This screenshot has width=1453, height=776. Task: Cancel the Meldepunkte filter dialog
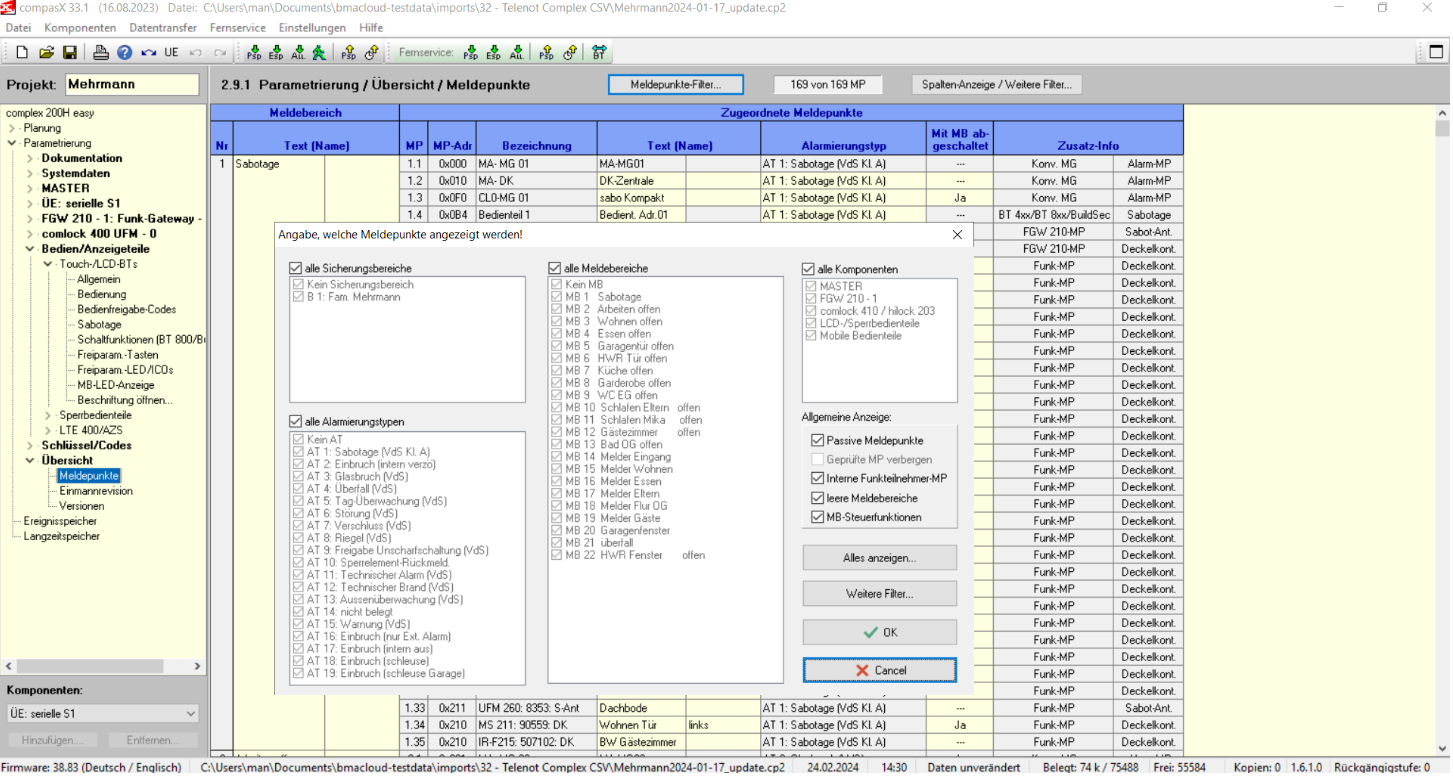tap(879, 670)
